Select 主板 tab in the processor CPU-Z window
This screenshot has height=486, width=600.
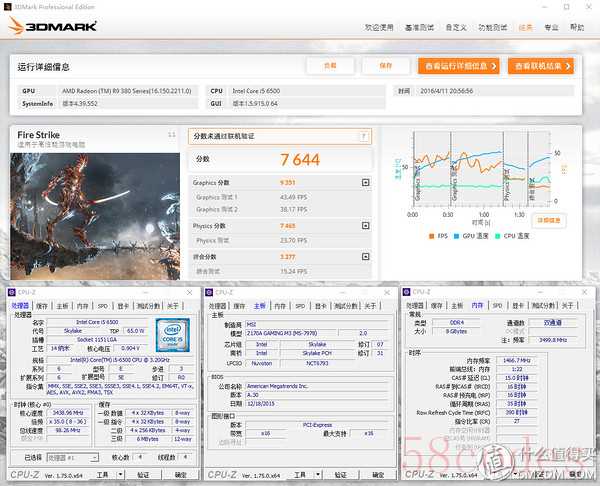(x=62, y=306)
